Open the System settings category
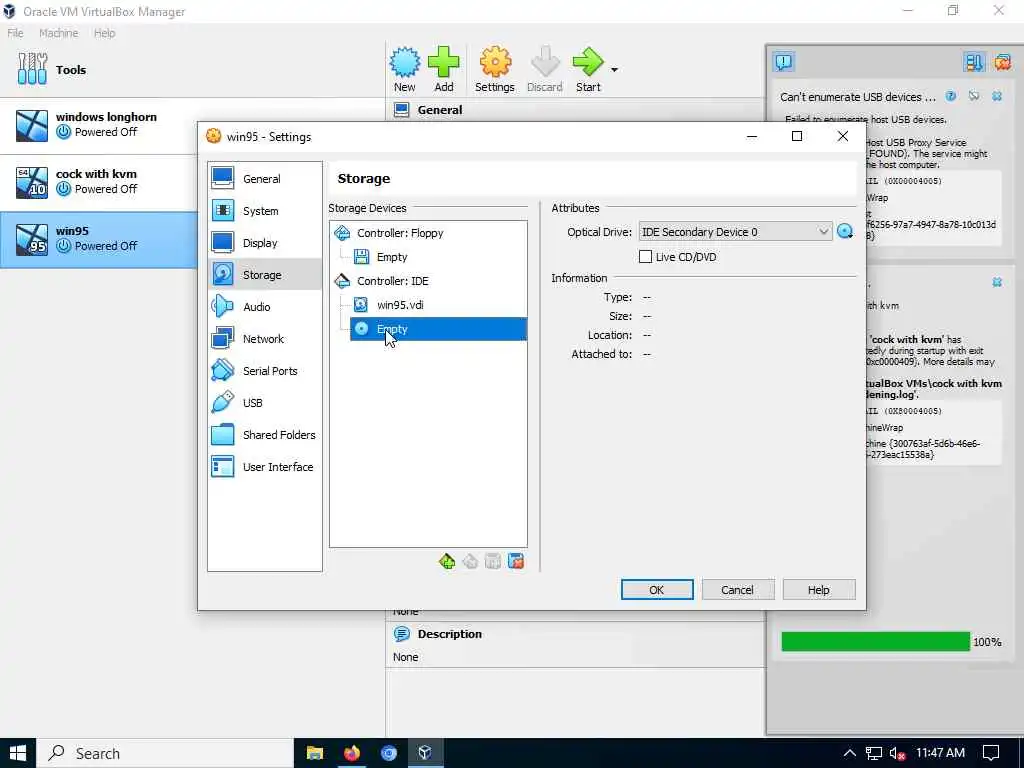 (264, 210)
